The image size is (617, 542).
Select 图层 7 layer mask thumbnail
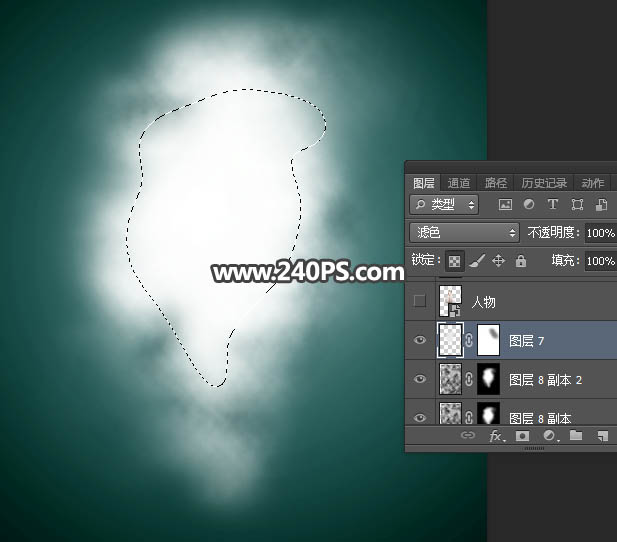[488, 340]
